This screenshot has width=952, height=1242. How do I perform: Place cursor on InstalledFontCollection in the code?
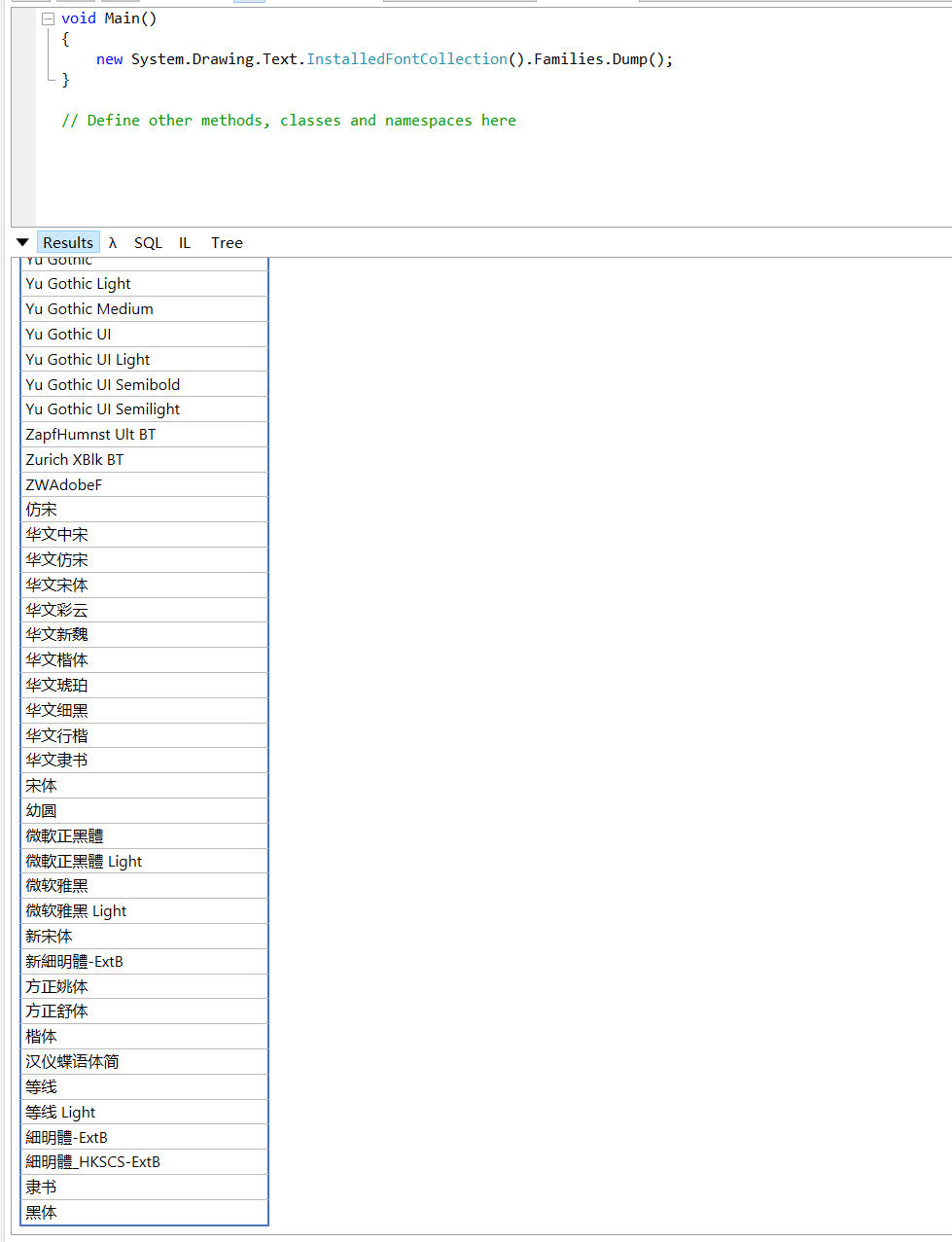click(406, 58)
